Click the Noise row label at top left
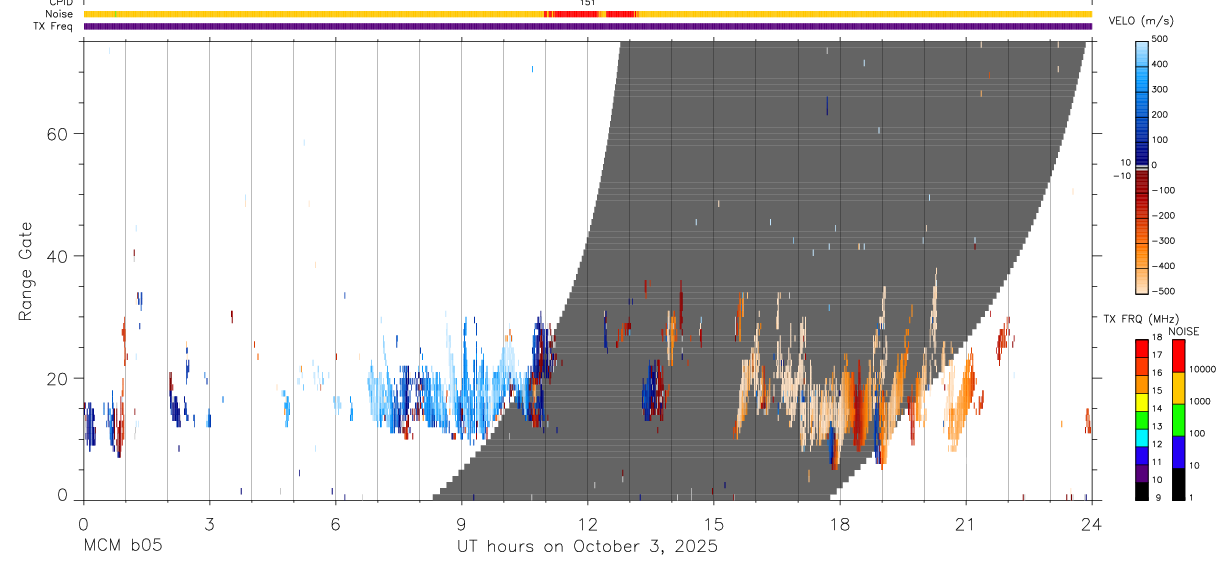1228x567 pixels. [x=60, y=14]
